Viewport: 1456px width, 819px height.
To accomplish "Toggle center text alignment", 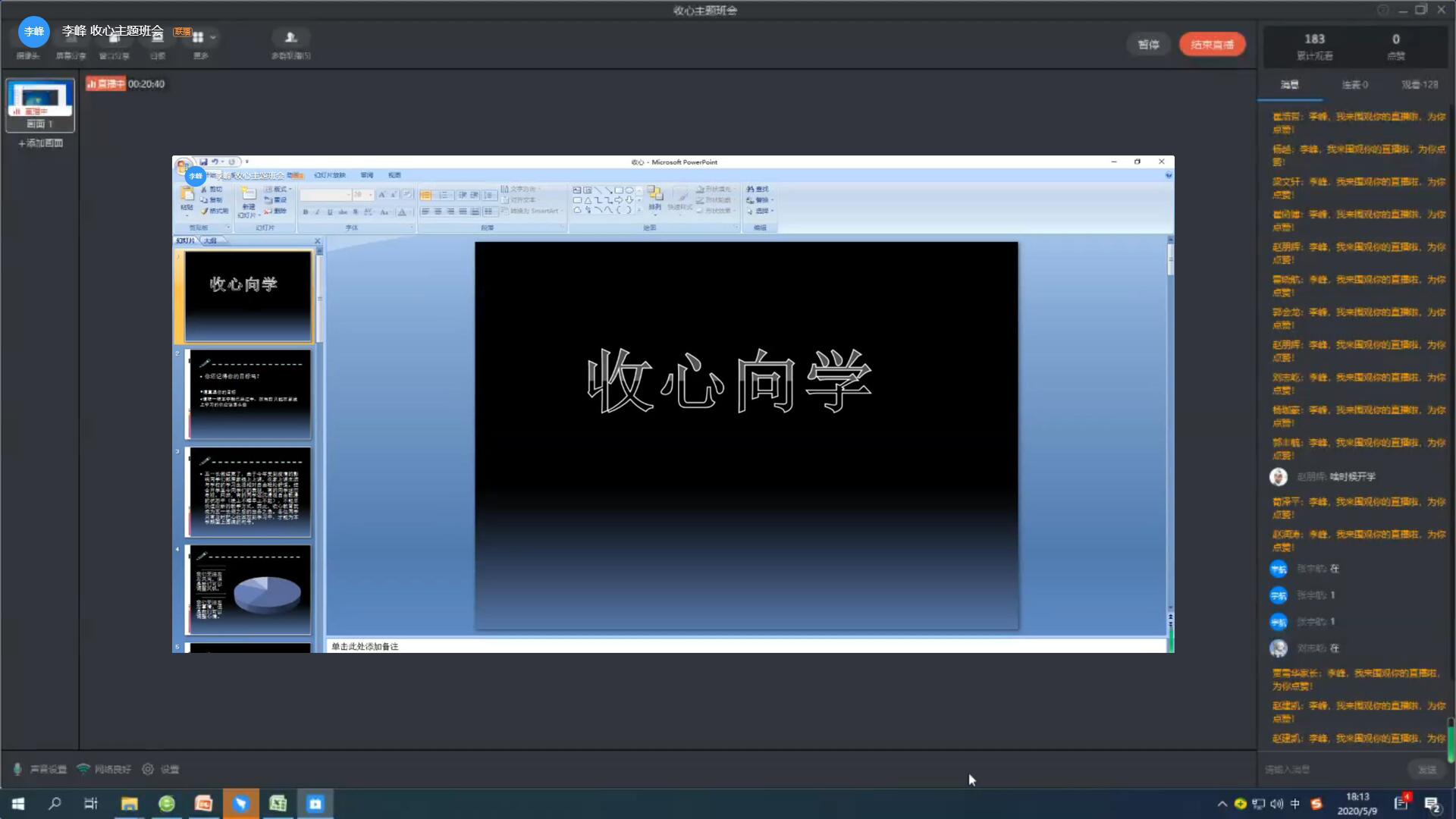I will coord(438,212).
